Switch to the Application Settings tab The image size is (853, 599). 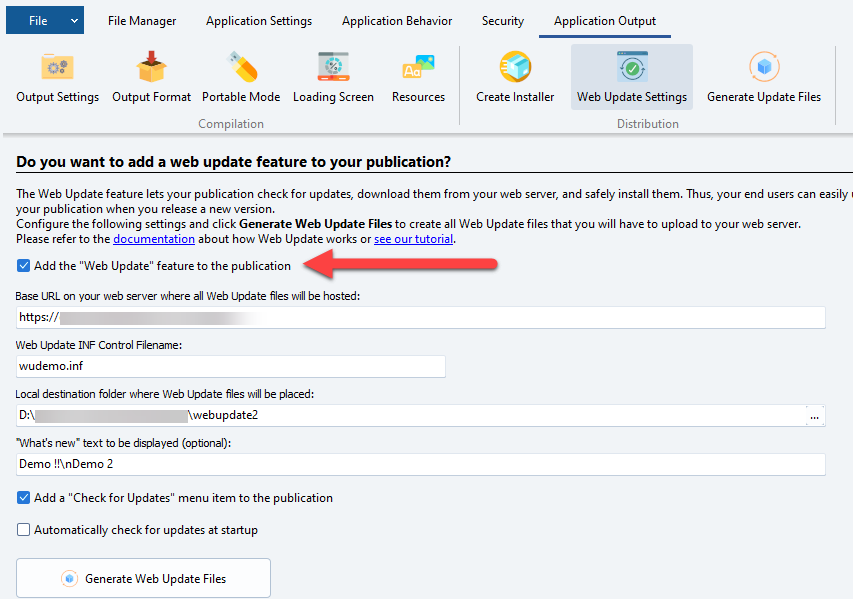tap(259, 21)
